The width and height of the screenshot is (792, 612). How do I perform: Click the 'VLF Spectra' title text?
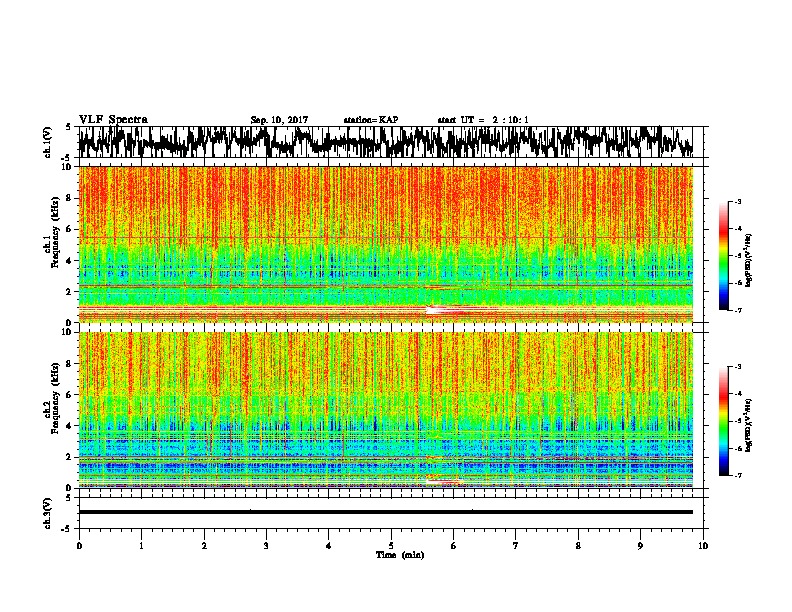pos(113,120)
